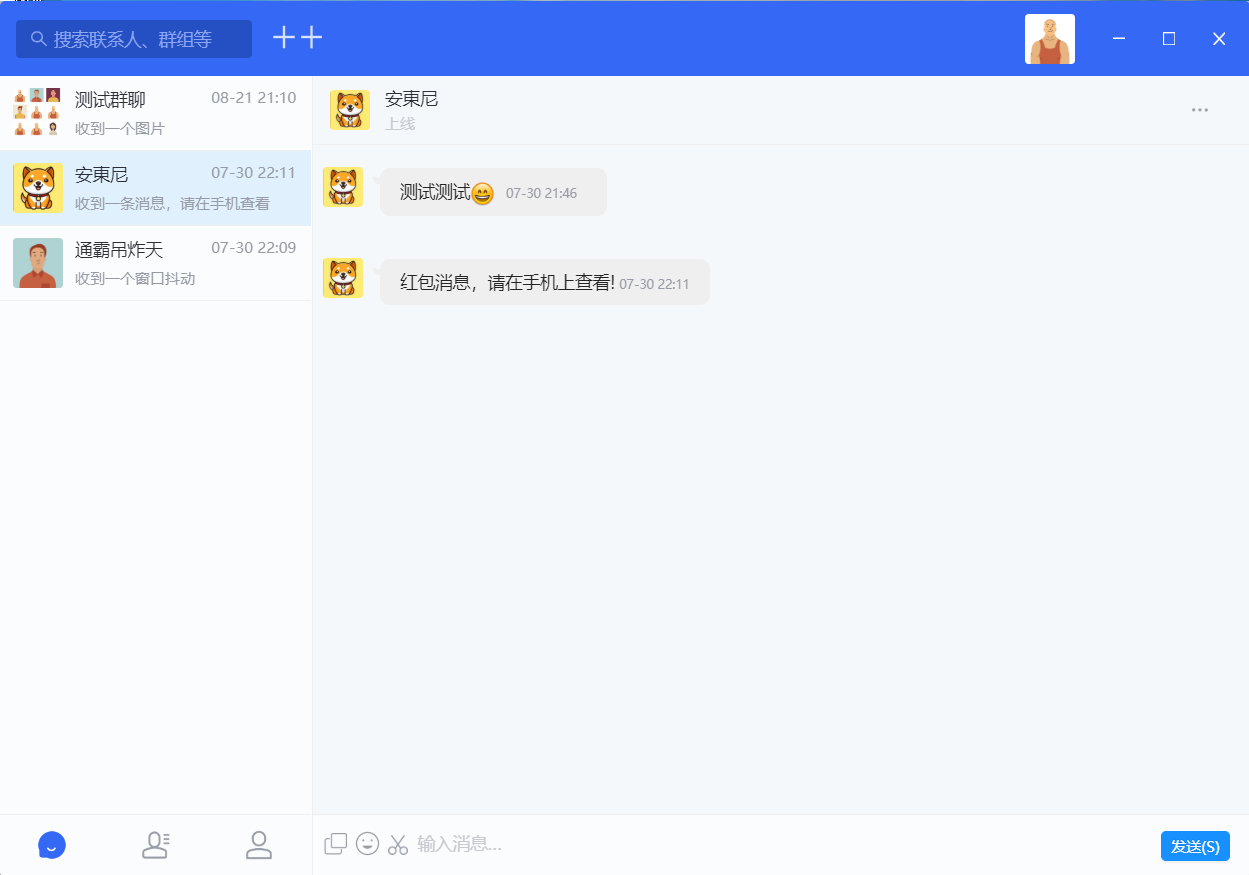Open the contacts list sidebar icon

(x=156, y=845)
